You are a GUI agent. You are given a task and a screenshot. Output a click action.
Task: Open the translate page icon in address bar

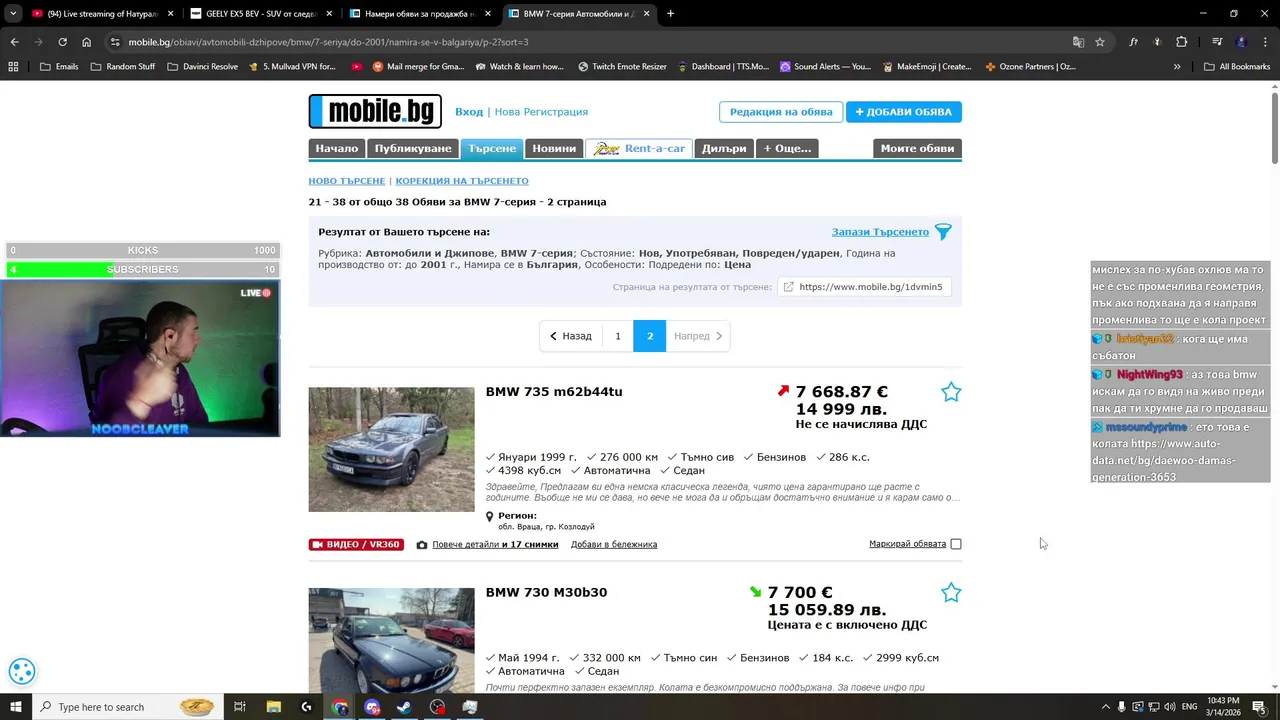point(1078,42)
